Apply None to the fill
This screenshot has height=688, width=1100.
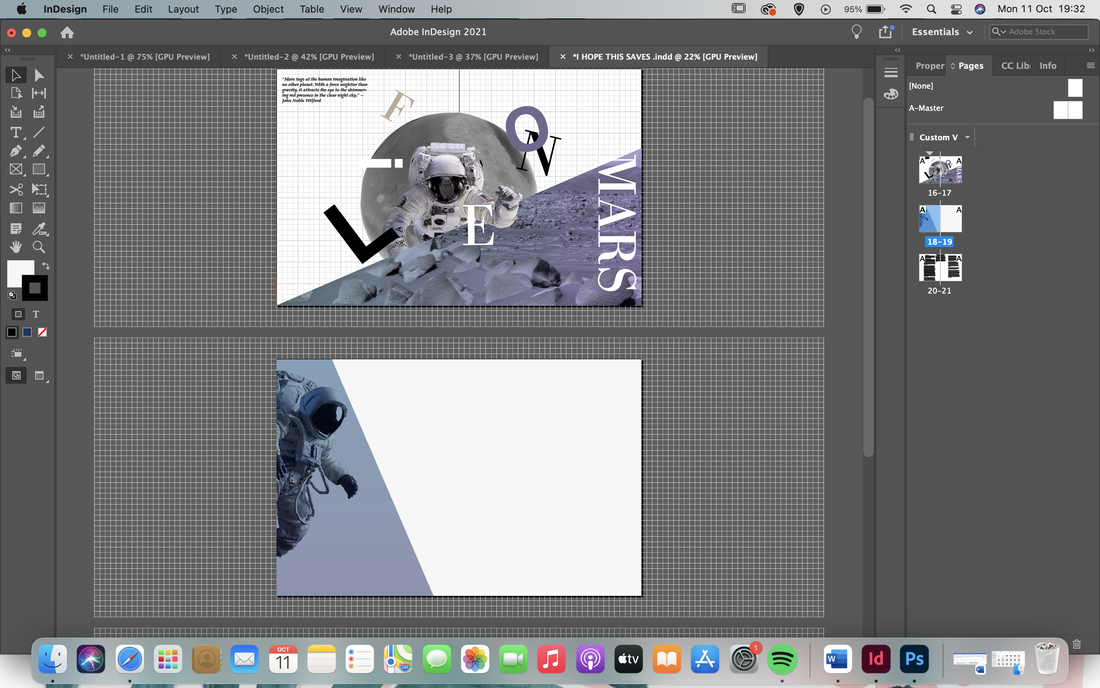coord(42,332)
